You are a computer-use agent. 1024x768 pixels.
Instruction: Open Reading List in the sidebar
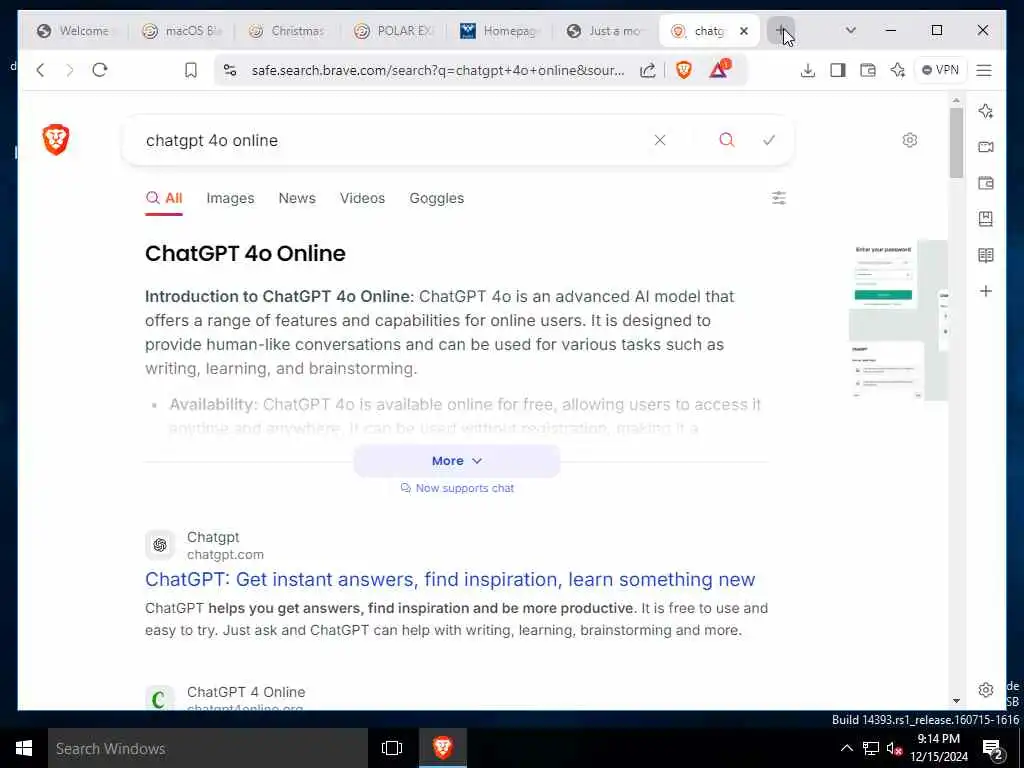(986, 255)
